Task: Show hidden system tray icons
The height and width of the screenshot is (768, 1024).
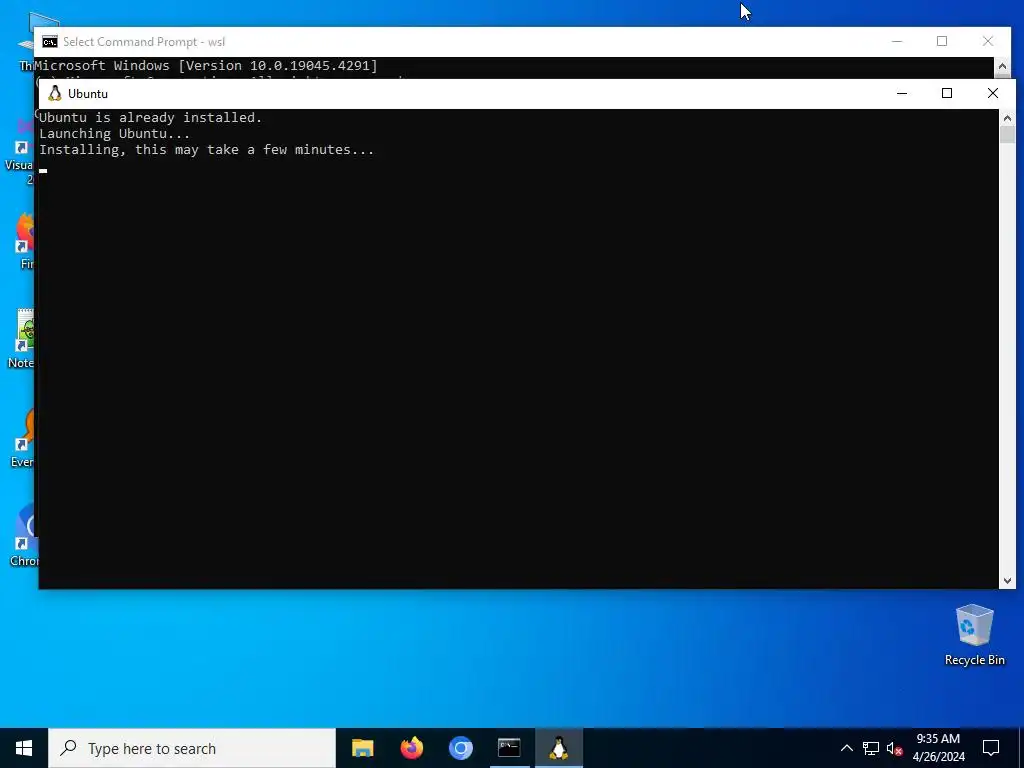Action: pyautogui.click(x=846, y=748)
